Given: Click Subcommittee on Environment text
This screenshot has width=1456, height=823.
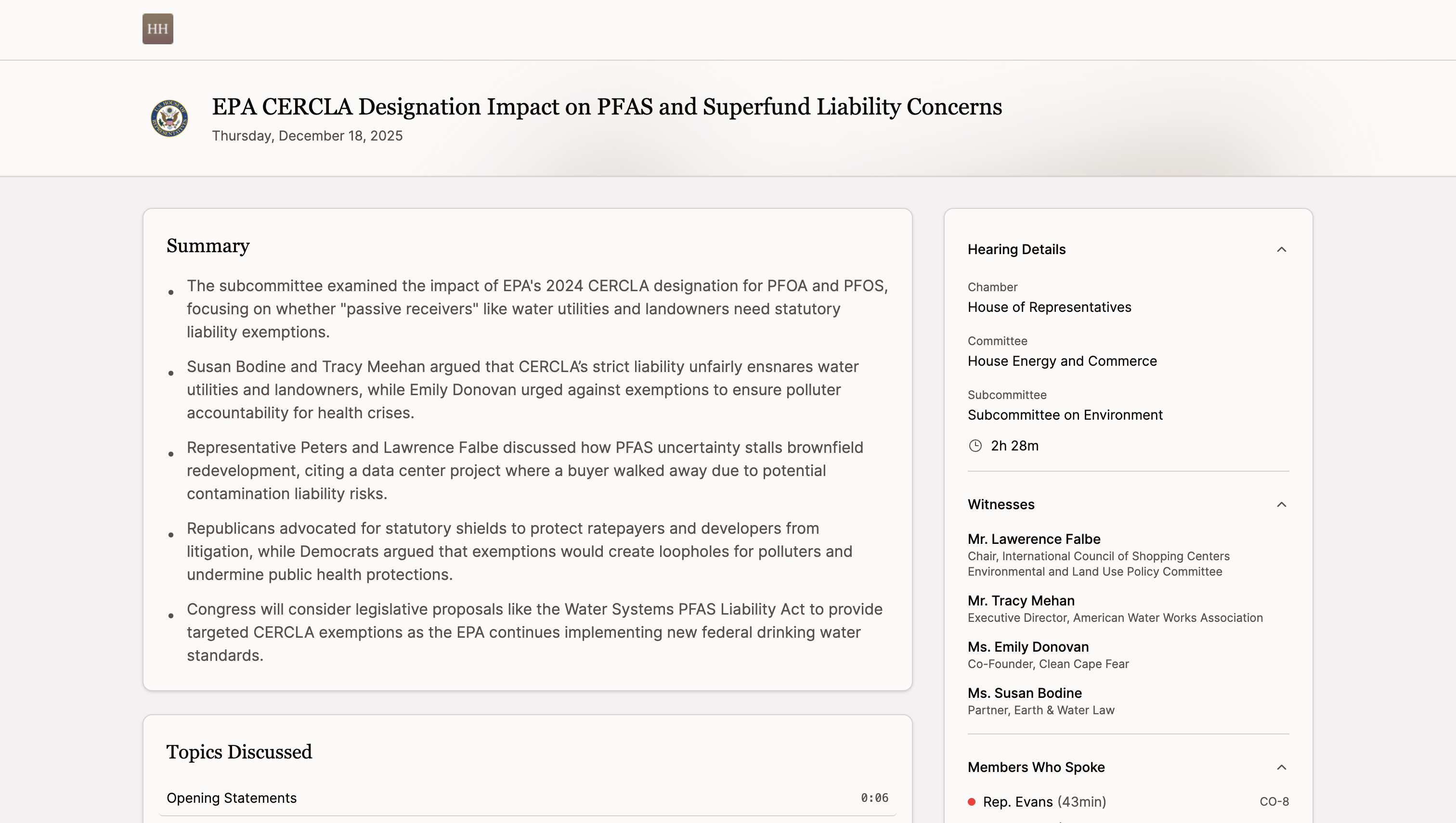Looking at the screenshot, I should point(1065,415).
